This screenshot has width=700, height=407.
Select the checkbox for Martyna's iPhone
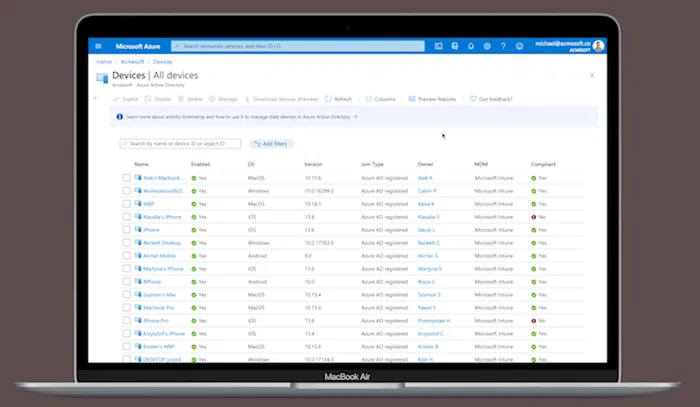tap(127, 269)
